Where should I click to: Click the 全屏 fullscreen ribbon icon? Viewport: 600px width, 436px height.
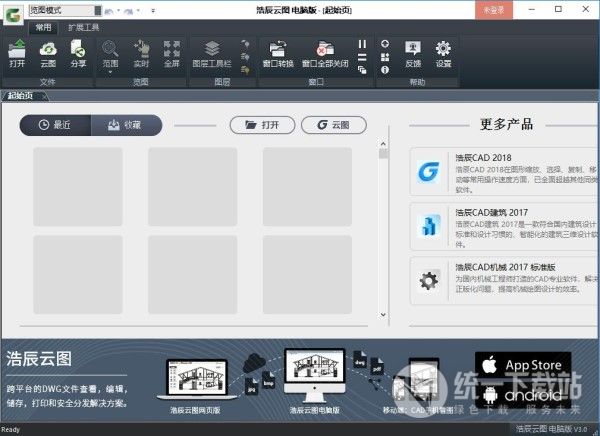[171, 54]
